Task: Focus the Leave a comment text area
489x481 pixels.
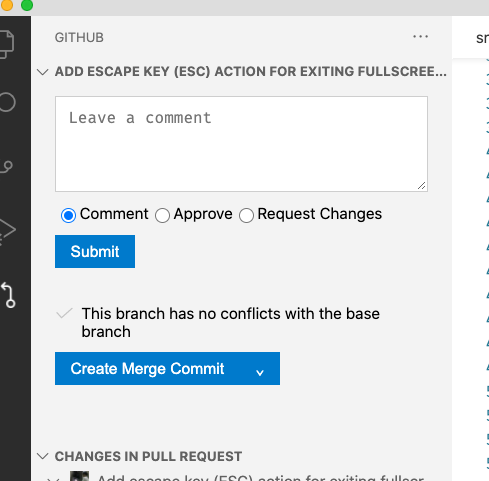Action: coord(241,144)
